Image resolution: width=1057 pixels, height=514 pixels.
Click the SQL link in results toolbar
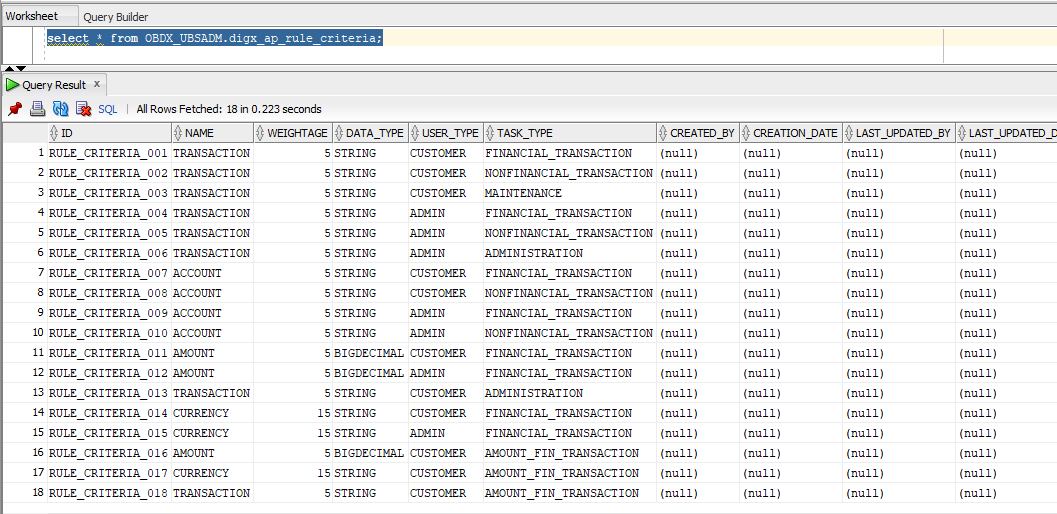click(x=108, y=109)
